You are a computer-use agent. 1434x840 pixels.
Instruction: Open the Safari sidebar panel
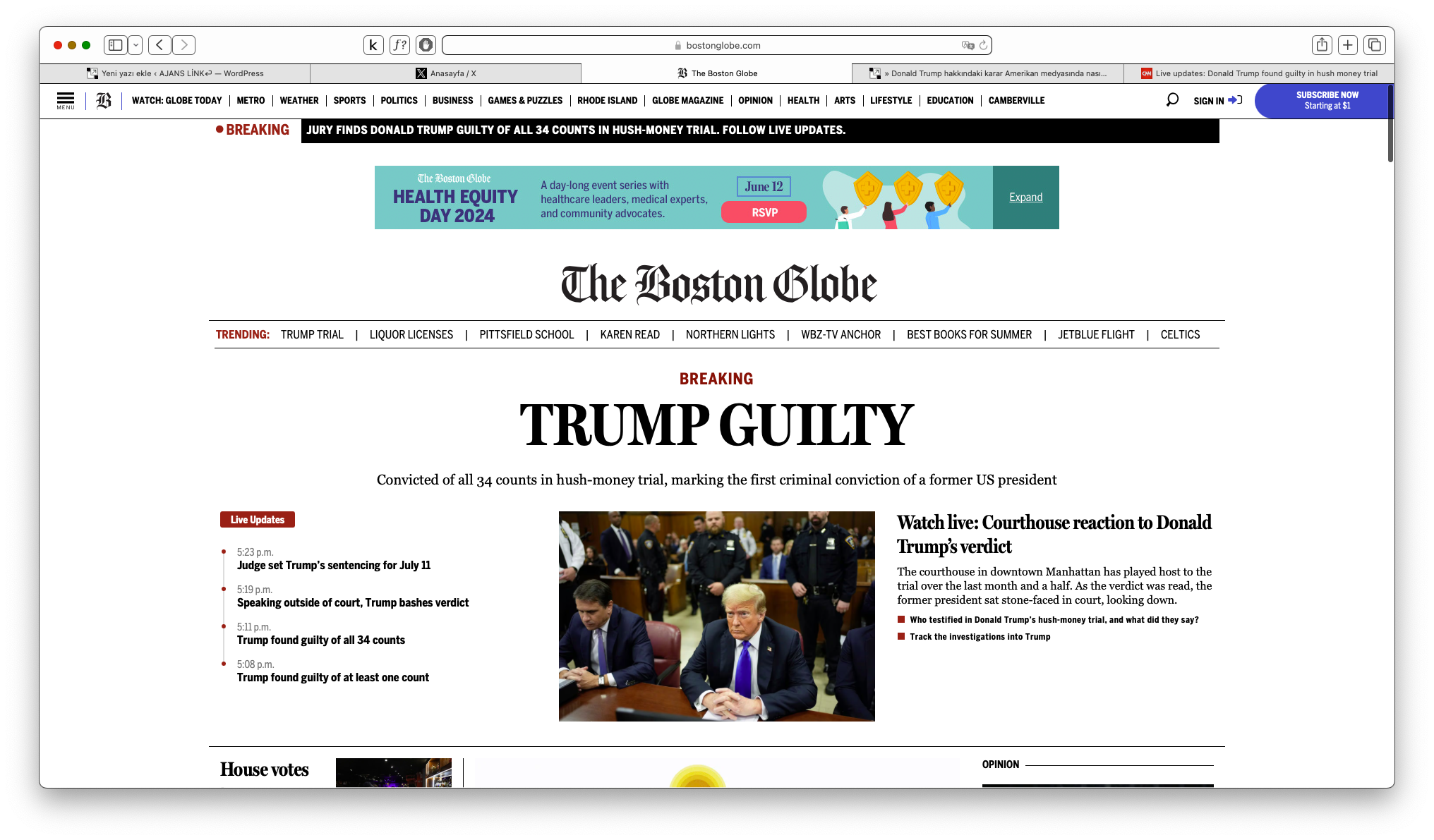116,45
